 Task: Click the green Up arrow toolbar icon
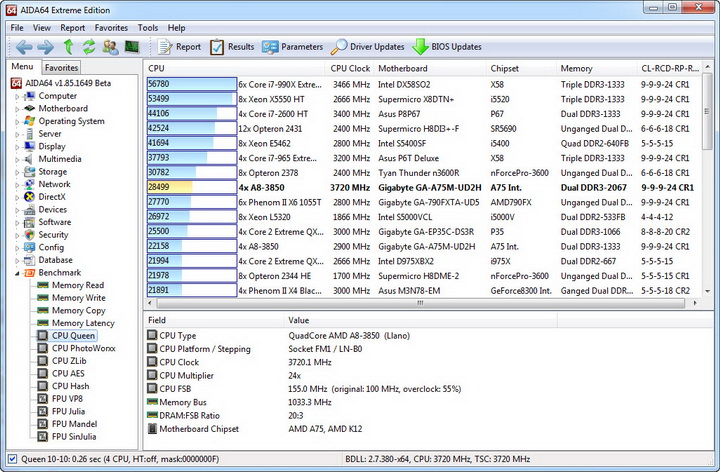(68, 47)
